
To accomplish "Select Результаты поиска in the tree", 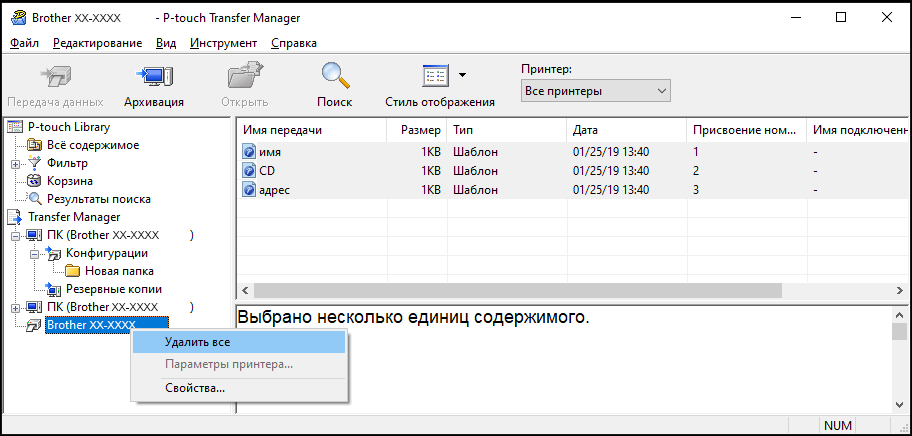I will pos(98,199).
